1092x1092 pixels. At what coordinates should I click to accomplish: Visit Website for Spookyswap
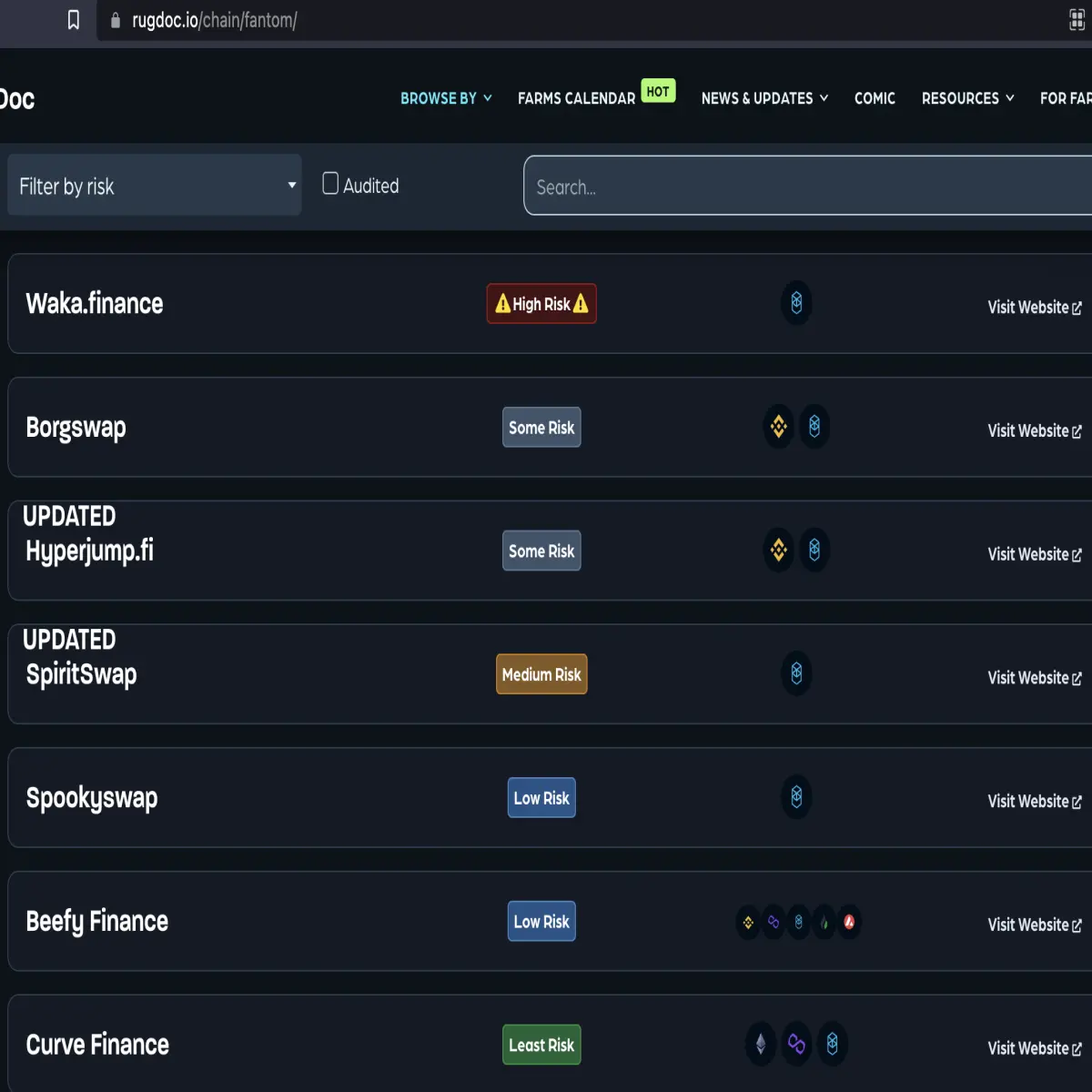point(1035,802)
